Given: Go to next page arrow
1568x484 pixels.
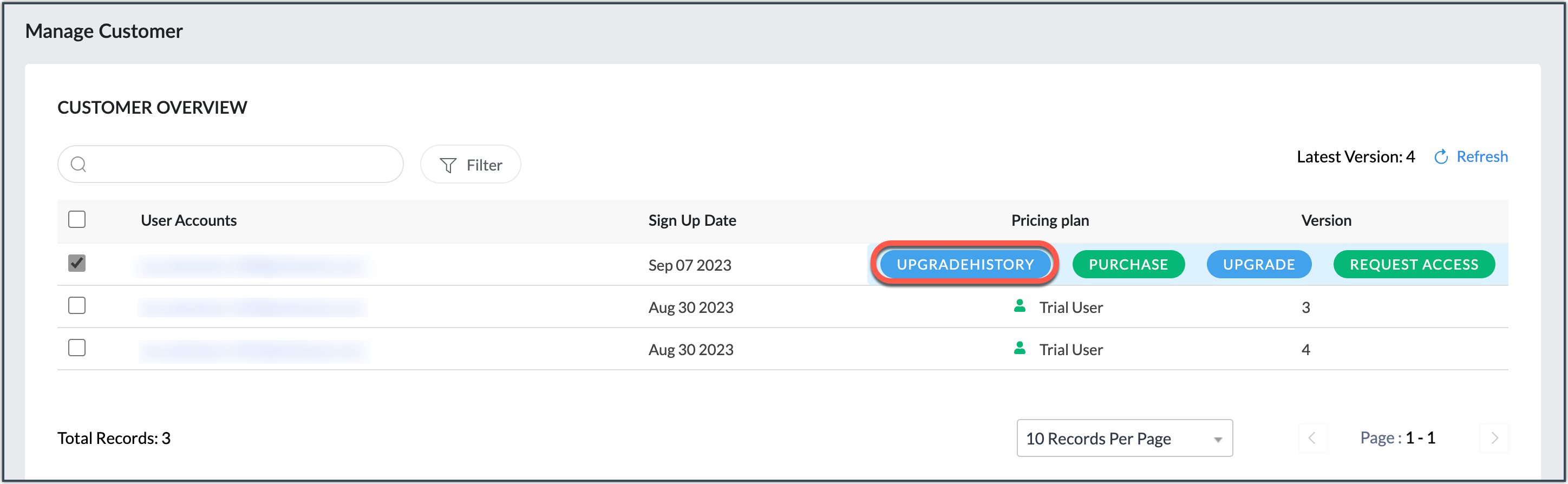Looking at the screenshot, I should [1494, 438].
